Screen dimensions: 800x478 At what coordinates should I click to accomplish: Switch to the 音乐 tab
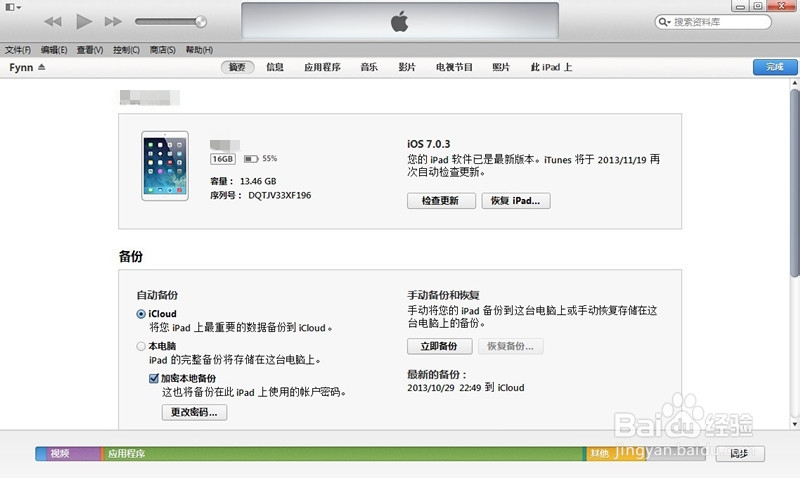369,67
